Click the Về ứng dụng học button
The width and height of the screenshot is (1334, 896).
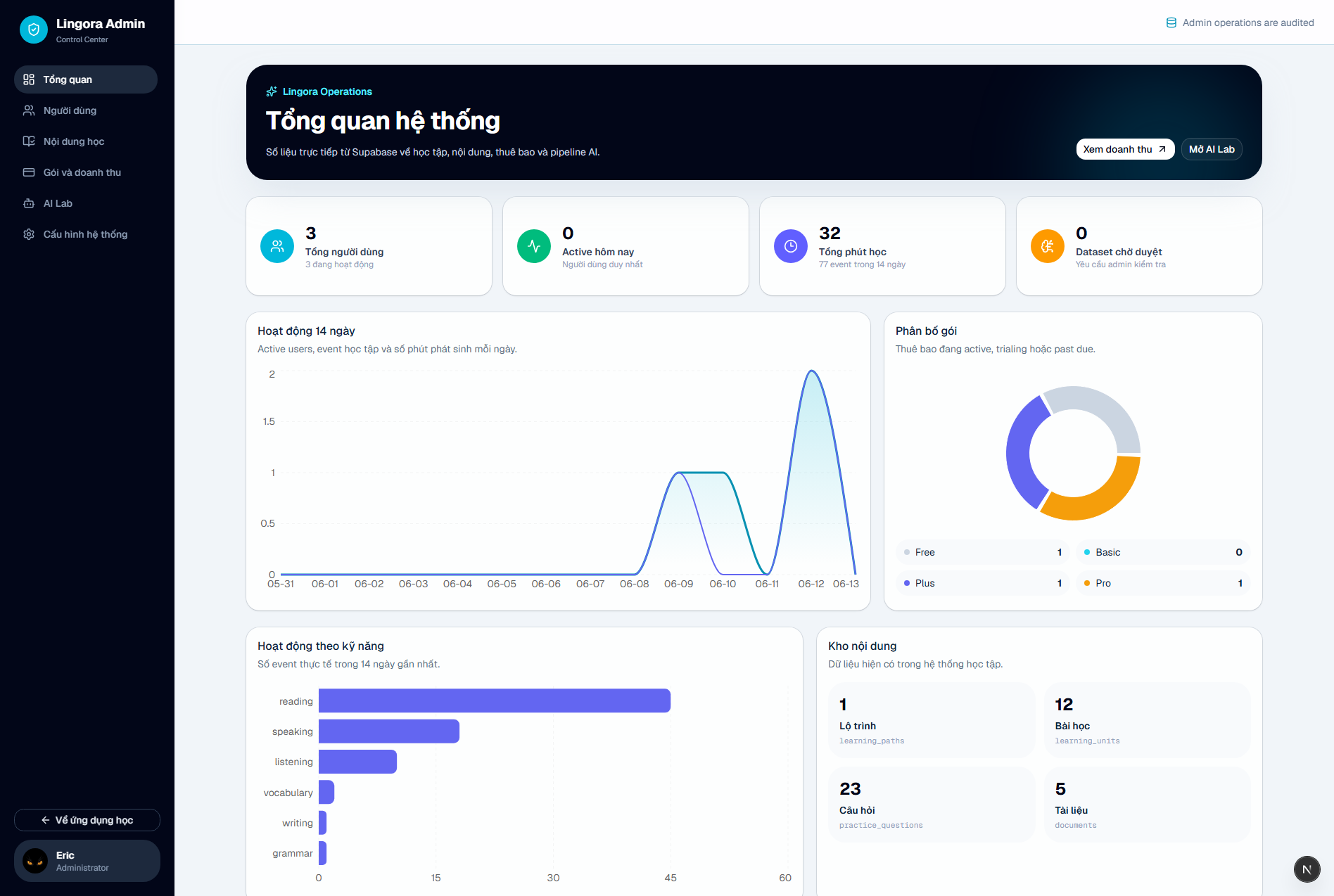pyautogui.click(x=87, y=820)
